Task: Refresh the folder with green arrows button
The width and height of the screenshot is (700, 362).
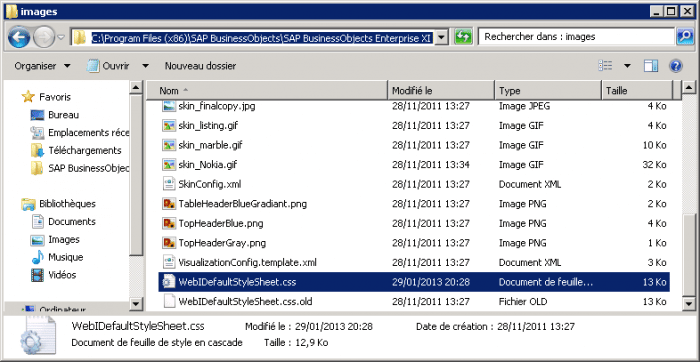Action: tap(463, 37)
